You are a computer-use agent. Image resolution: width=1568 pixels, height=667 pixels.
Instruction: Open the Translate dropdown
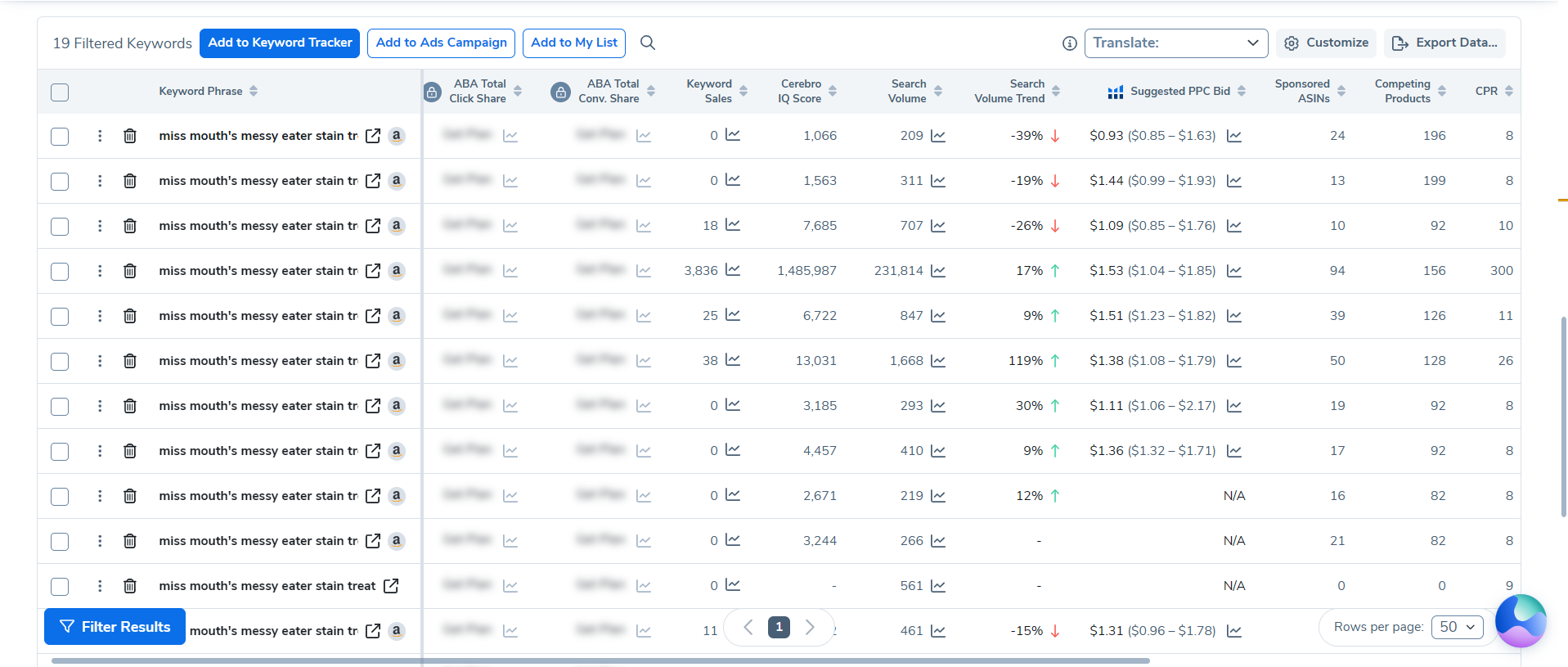[x=1176, y=43]
